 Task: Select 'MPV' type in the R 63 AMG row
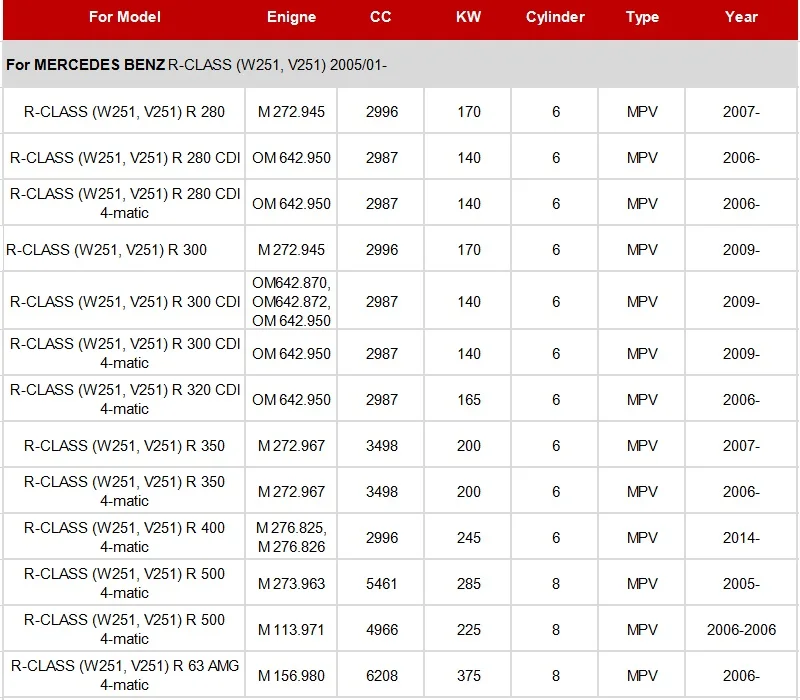(x=642, y=676)
